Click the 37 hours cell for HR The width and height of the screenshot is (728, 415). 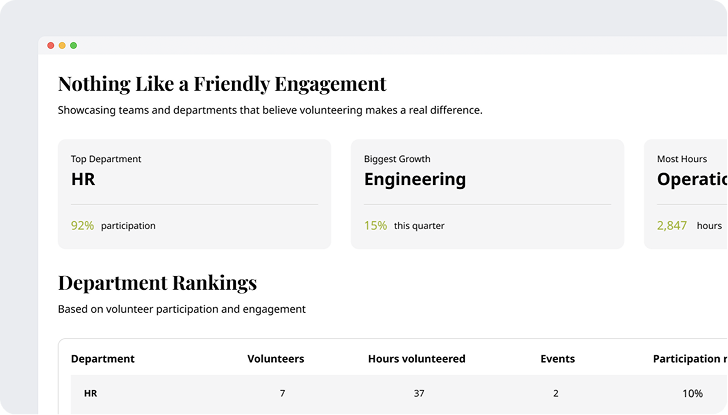[417, 394]
